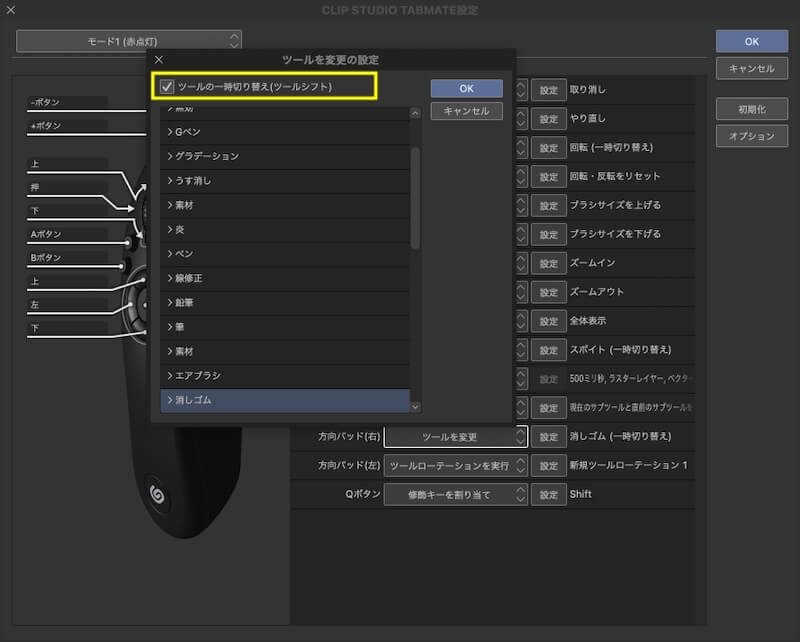The width and height of the screenshot is (800, 642).
Task: Click the 押 label on device diagram
Action: tap(35, 187)
